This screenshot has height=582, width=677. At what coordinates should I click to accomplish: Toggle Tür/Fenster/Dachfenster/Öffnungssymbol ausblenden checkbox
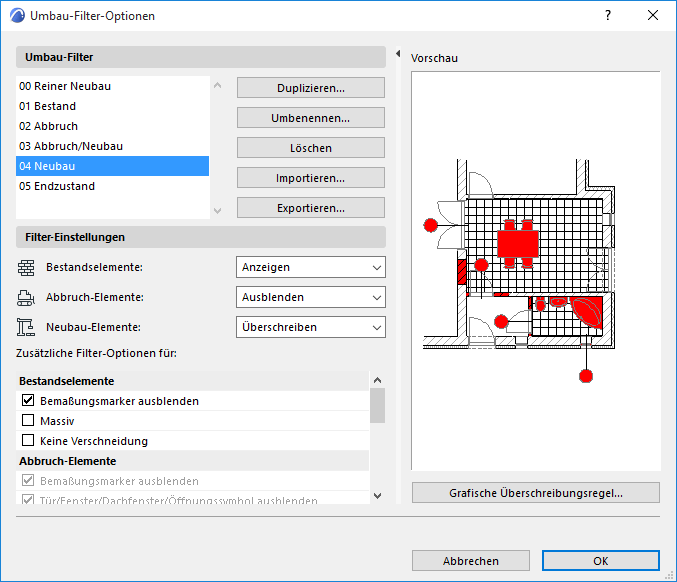point(28,500)
